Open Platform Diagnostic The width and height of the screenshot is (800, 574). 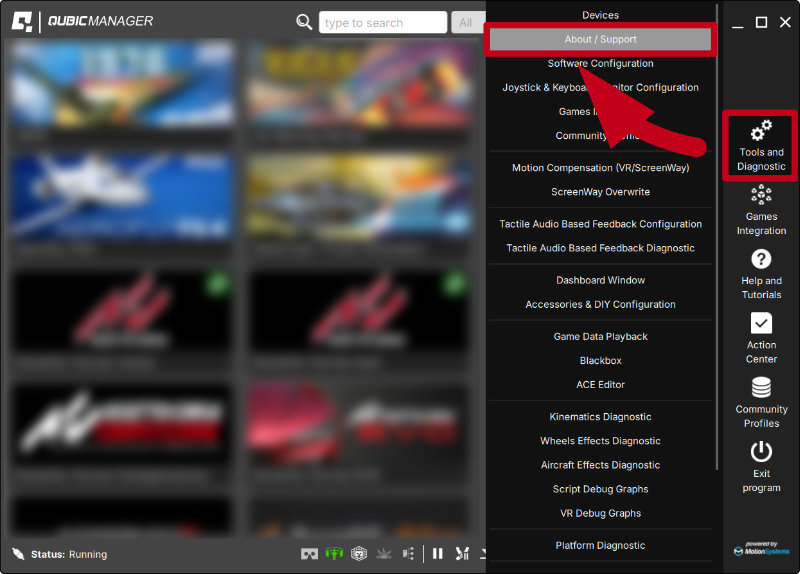600,545
